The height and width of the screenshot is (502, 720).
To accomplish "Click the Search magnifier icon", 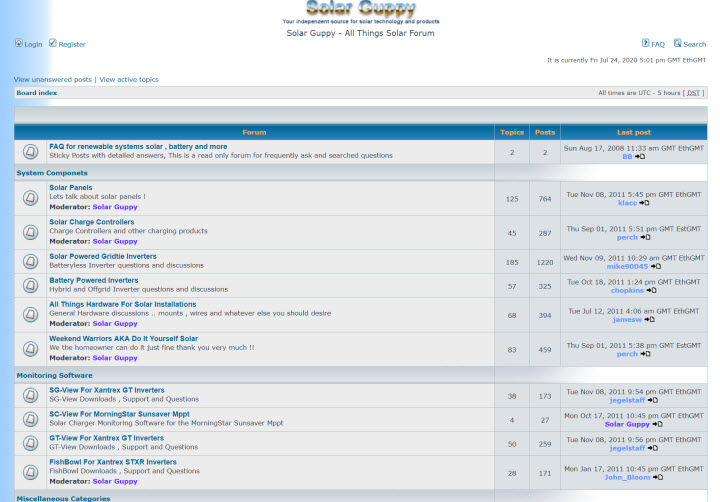I will pyautogui.click(x=678, y=43).
